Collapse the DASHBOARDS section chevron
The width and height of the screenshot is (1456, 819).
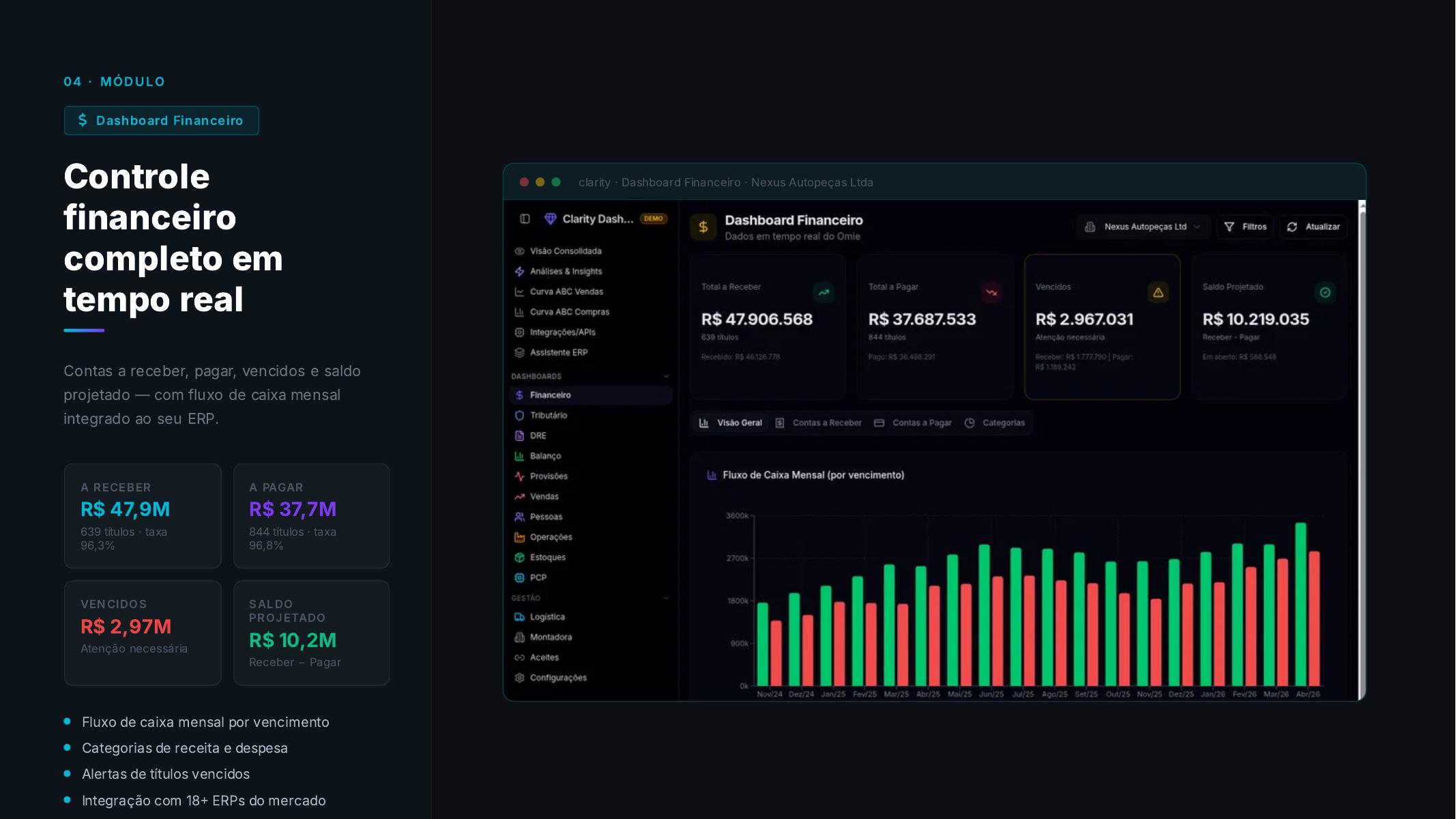click(x=666, y=377)
